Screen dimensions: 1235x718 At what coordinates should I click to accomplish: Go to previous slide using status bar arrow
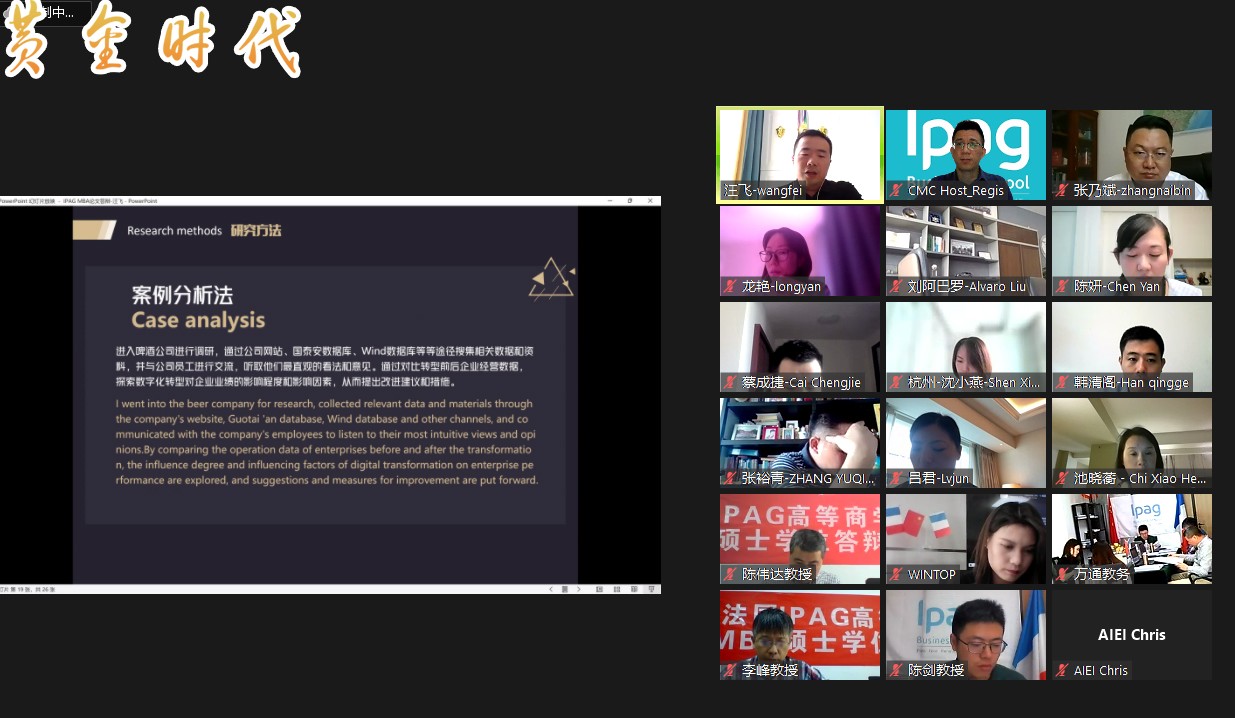pyautogui.click(x=550, y=590)
